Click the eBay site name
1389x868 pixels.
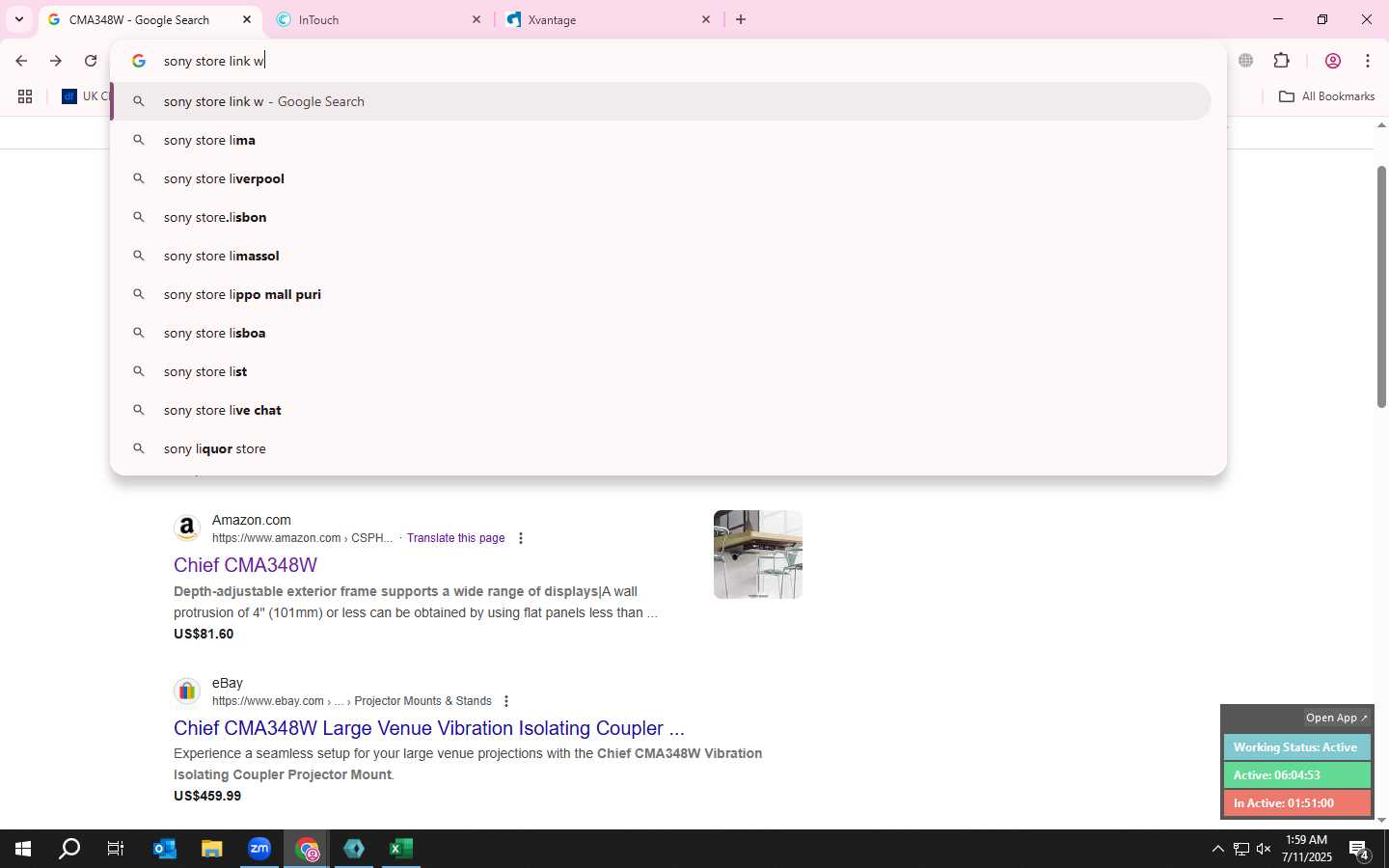[x=228, y=683]
